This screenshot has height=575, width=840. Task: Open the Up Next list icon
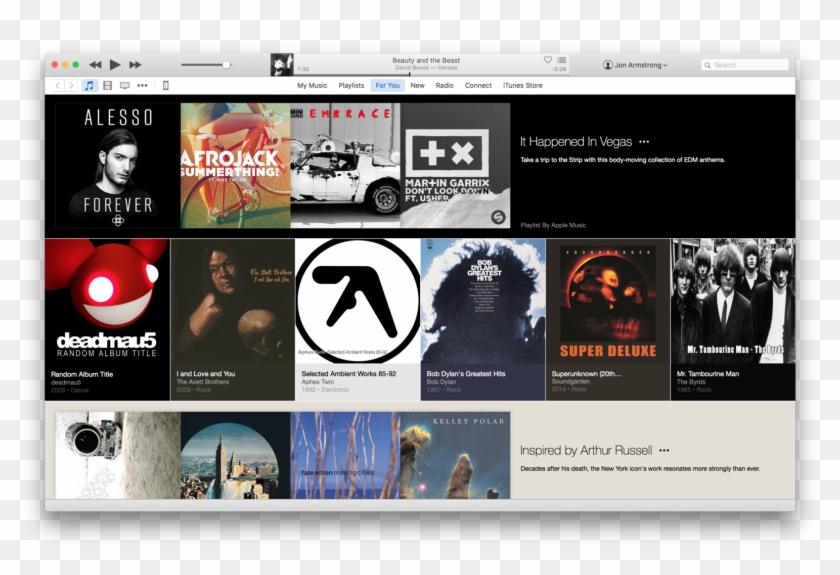561,60
